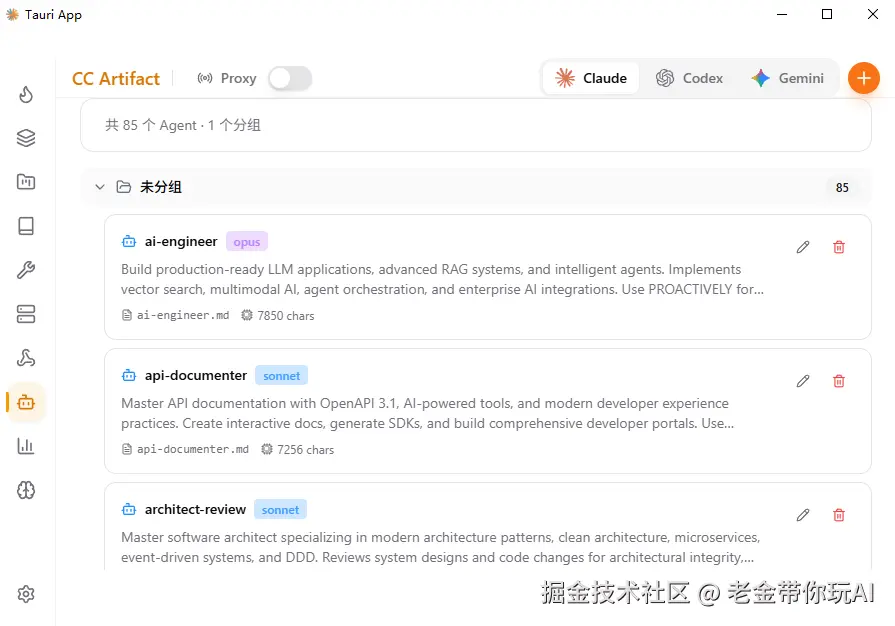Click the '共 85 个 Agent' summary
Screen dimensions: 895x626
(183, 125)
